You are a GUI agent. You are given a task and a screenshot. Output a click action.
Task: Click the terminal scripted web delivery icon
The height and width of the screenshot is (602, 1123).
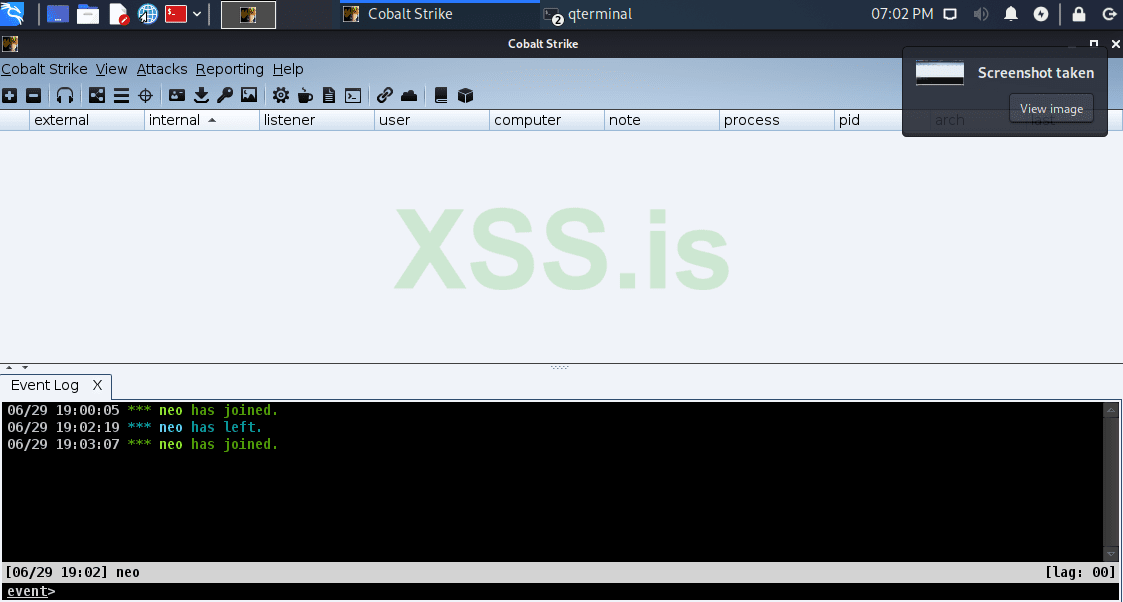coord(353,96)
